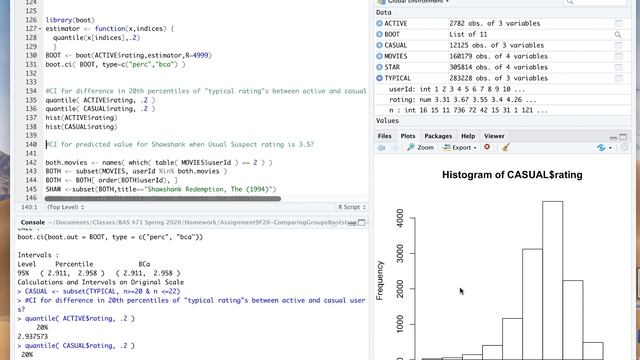Click the boot.ci line 131 in editor
This screenshot has height=360, width=640.
click(x=115, y=64)
